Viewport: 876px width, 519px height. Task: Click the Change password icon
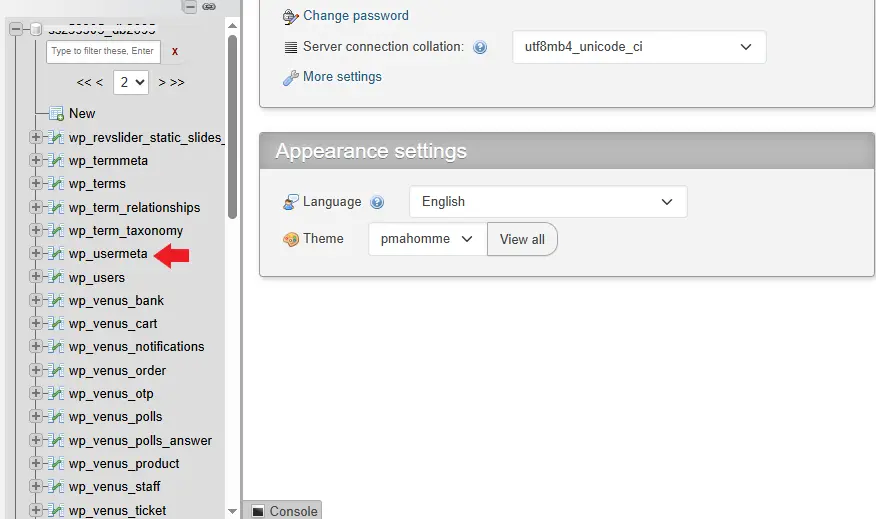pos(290,16)
